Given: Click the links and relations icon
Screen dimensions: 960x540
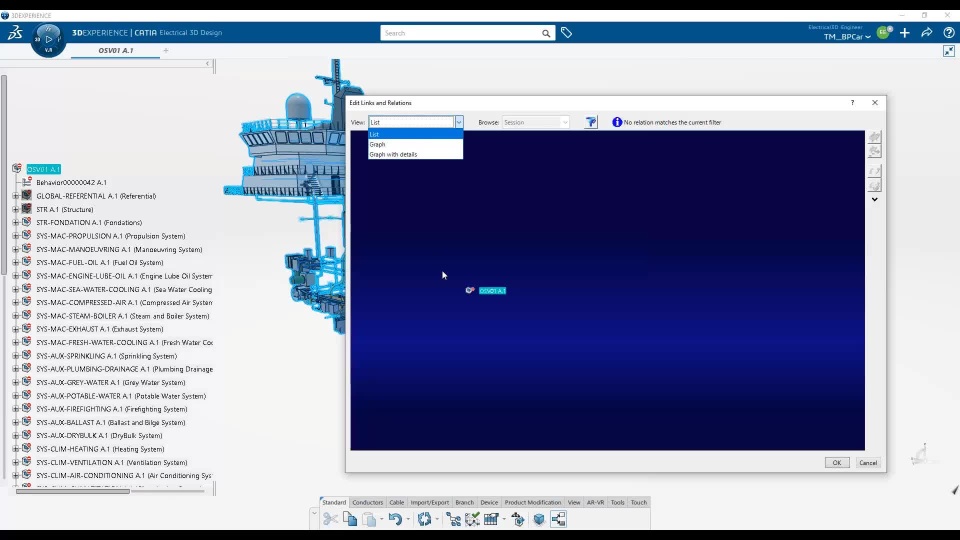Looking at the screenshot, I should [x=558, y=519].
